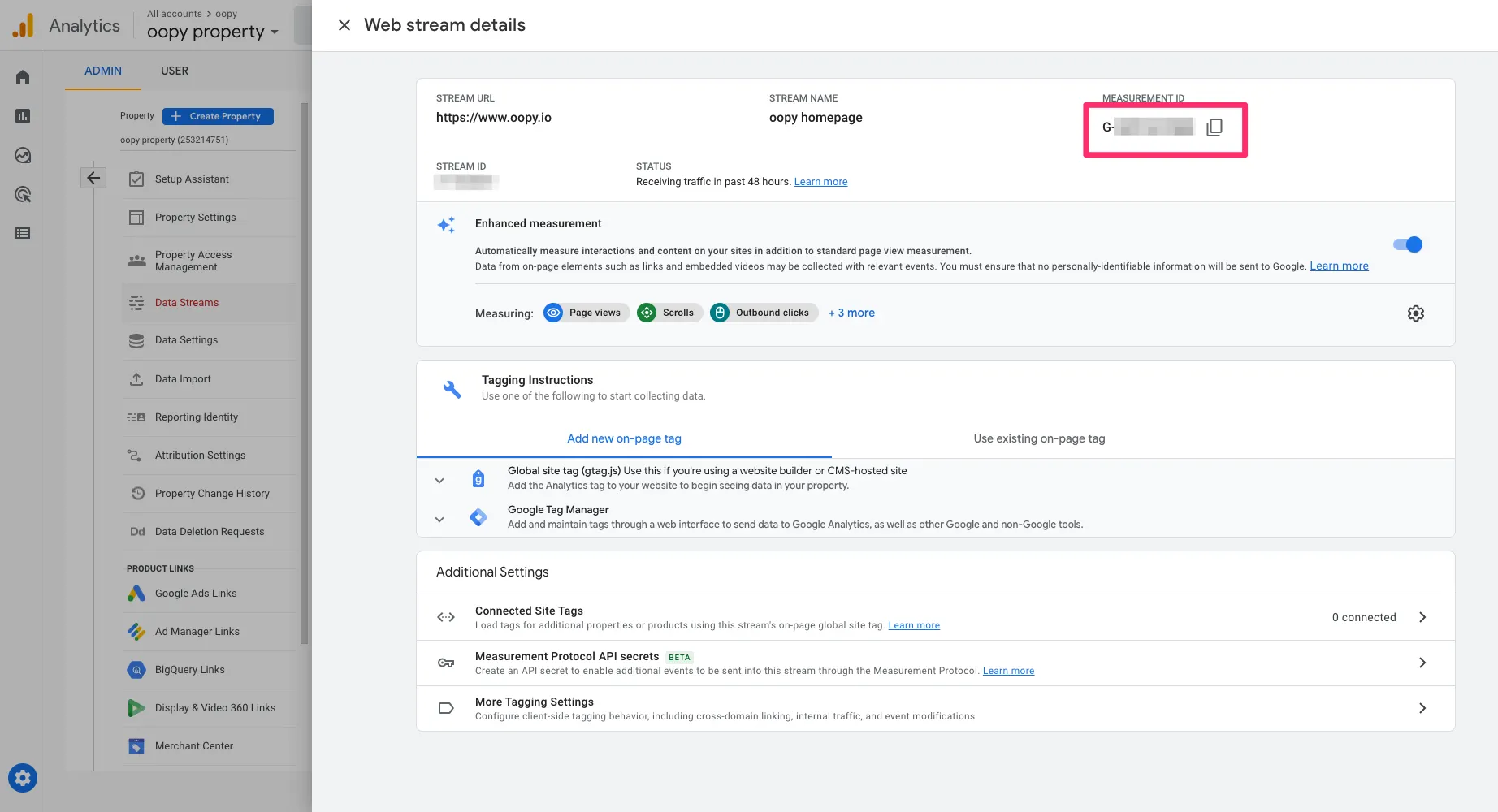Click the More Tagging Settings tag icon

pyautogui.click(x=446, y=708)
